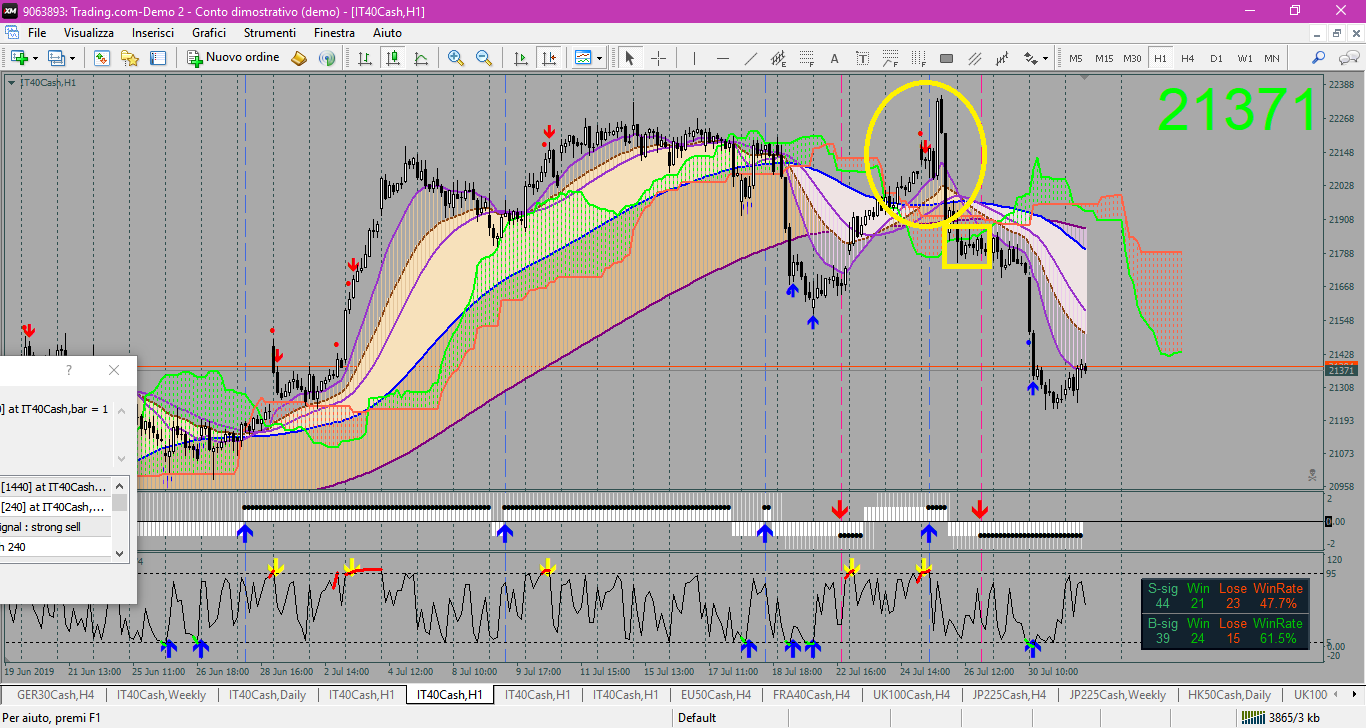Click the 'signal : strong sell' alert row
Image resolution: width=1366 pixels, height=728 pixels.
55,527
